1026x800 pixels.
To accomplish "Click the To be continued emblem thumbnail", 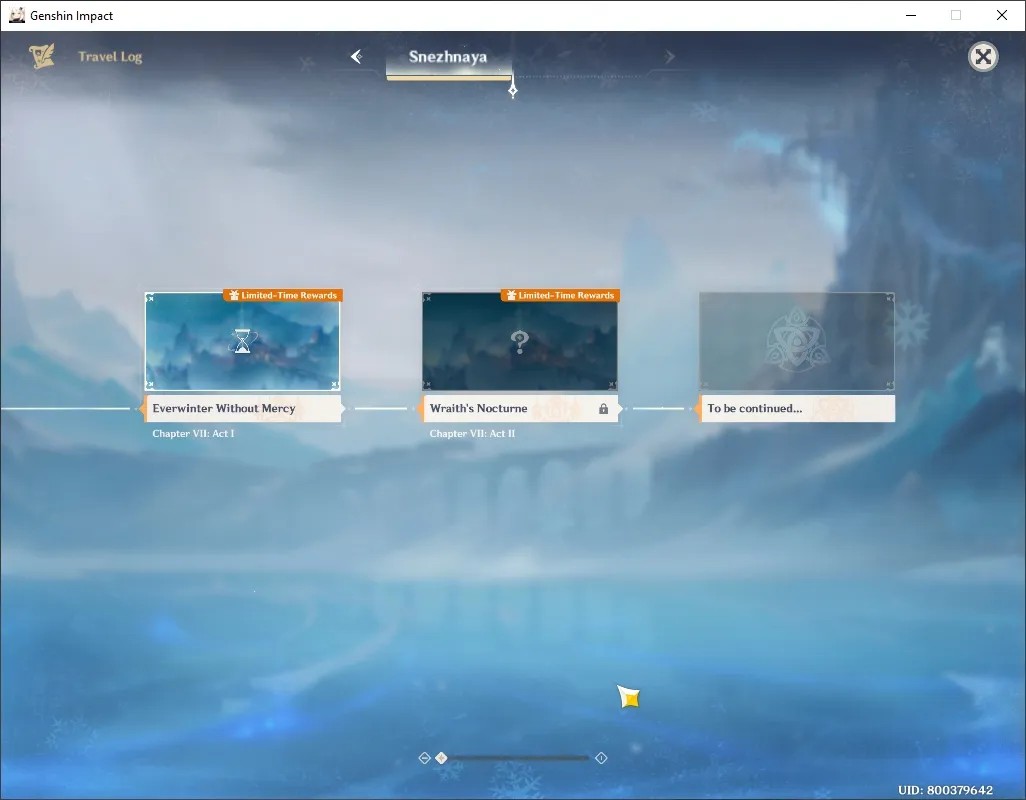I will (797, 341).
